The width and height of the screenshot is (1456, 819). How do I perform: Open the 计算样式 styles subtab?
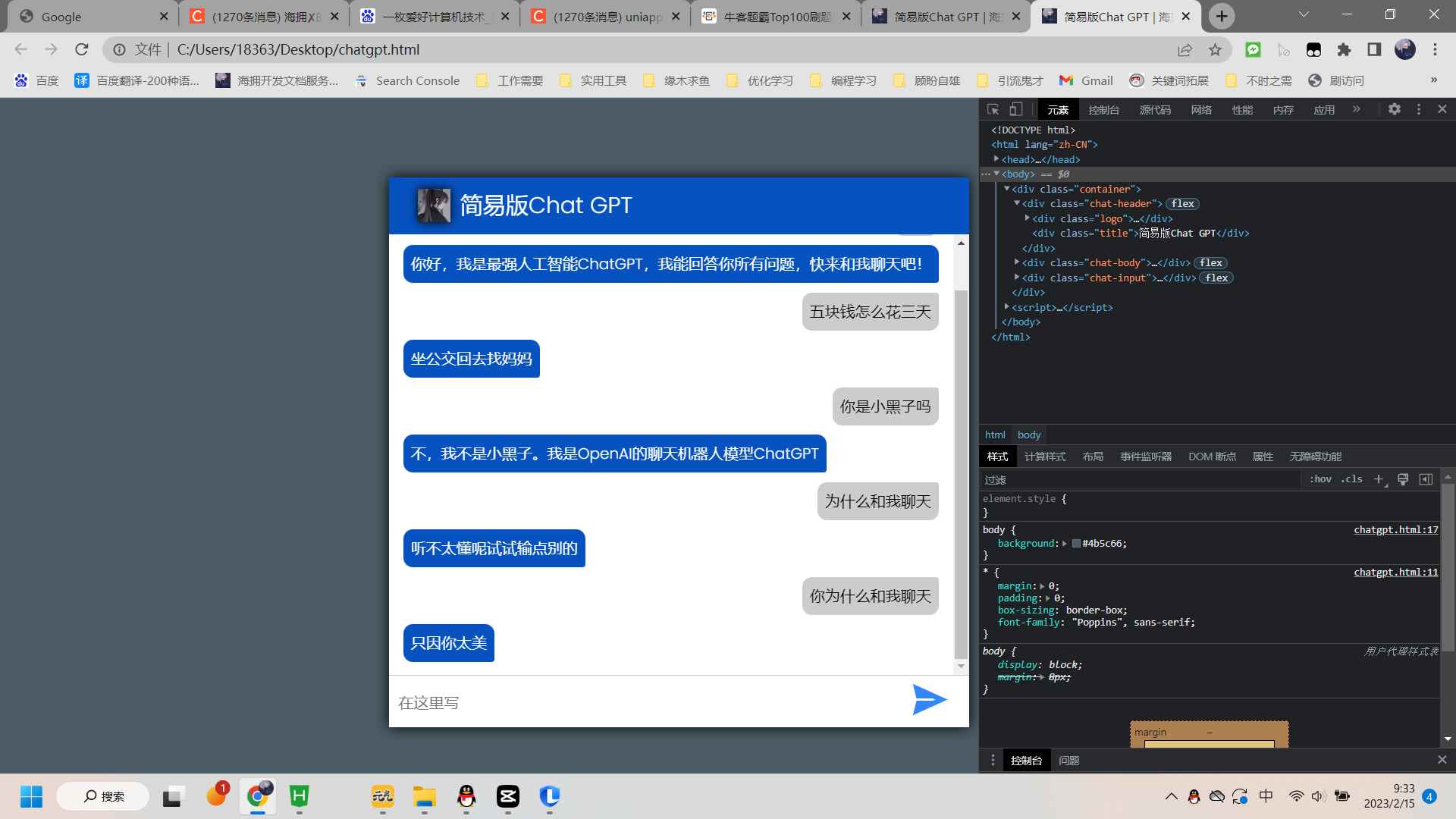point(1045,457)
